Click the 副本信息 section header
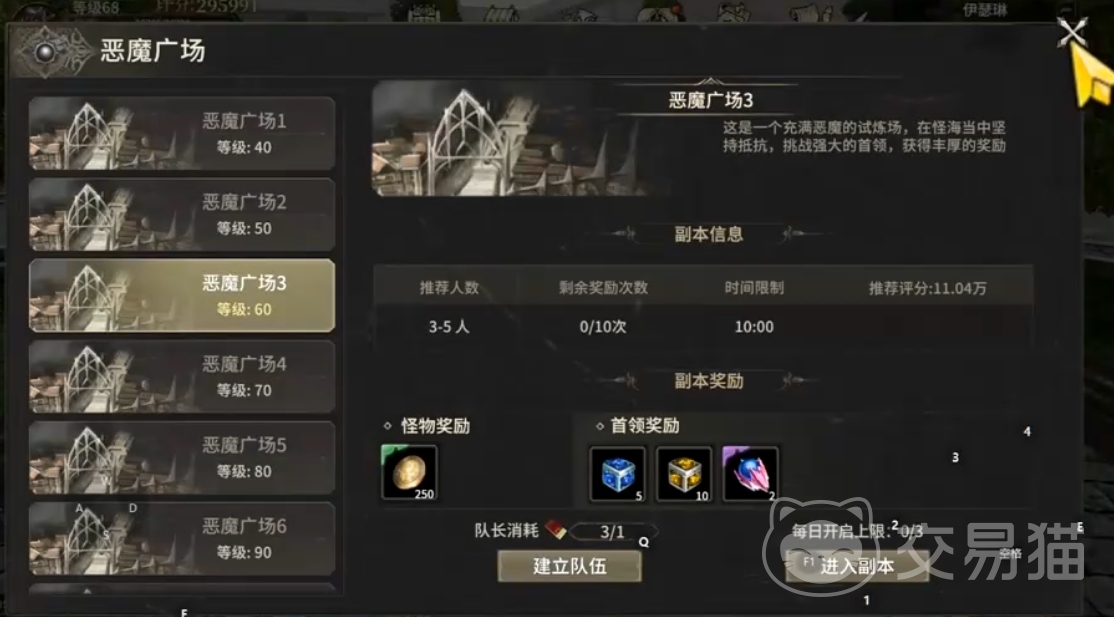1114x617 pixels. pyautogui.click(x=708, y=234)
